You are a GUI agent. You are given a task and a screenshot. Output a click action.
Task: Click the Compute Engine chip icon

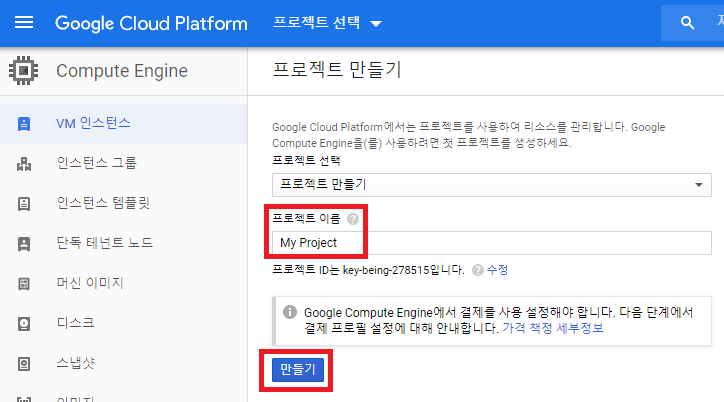click(23, 71)
